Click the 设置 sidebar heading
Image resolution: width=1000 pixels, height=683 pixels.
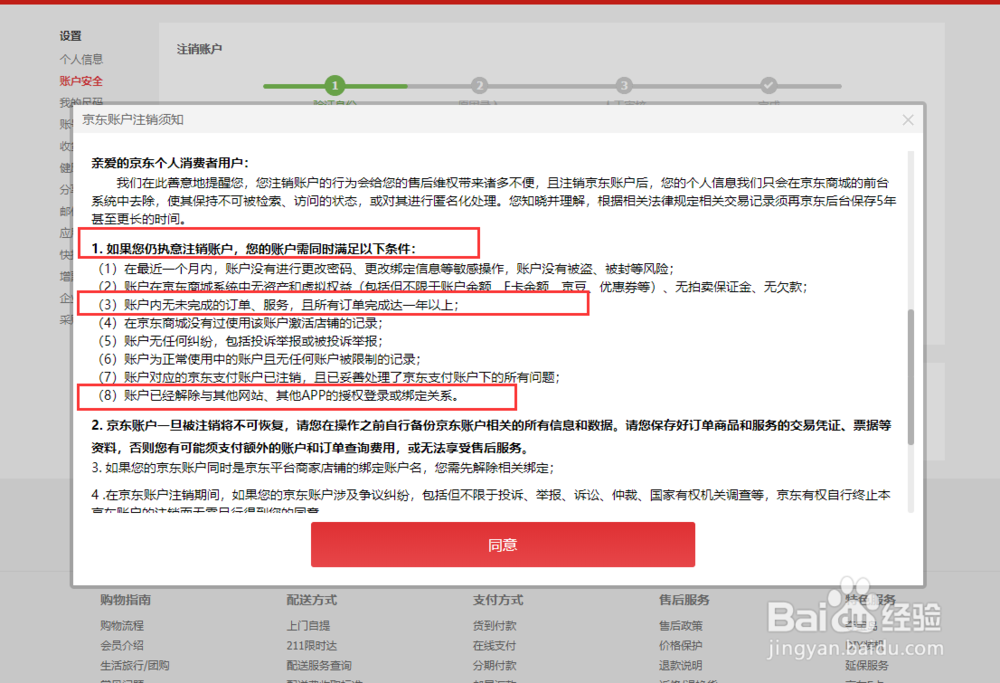pyautogui.click(x=70, y=36)
